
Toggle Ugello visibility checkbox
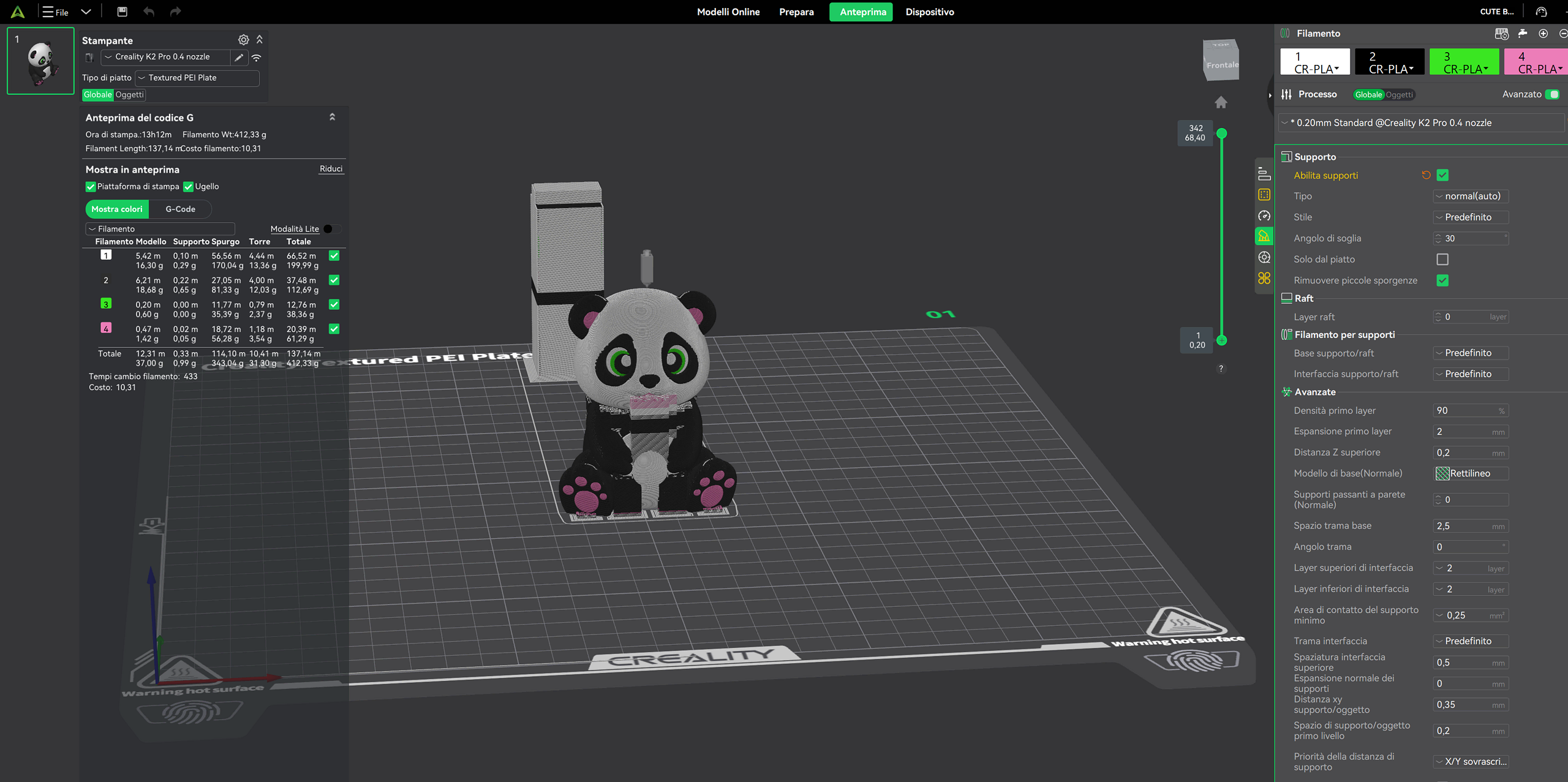(188, 187)
